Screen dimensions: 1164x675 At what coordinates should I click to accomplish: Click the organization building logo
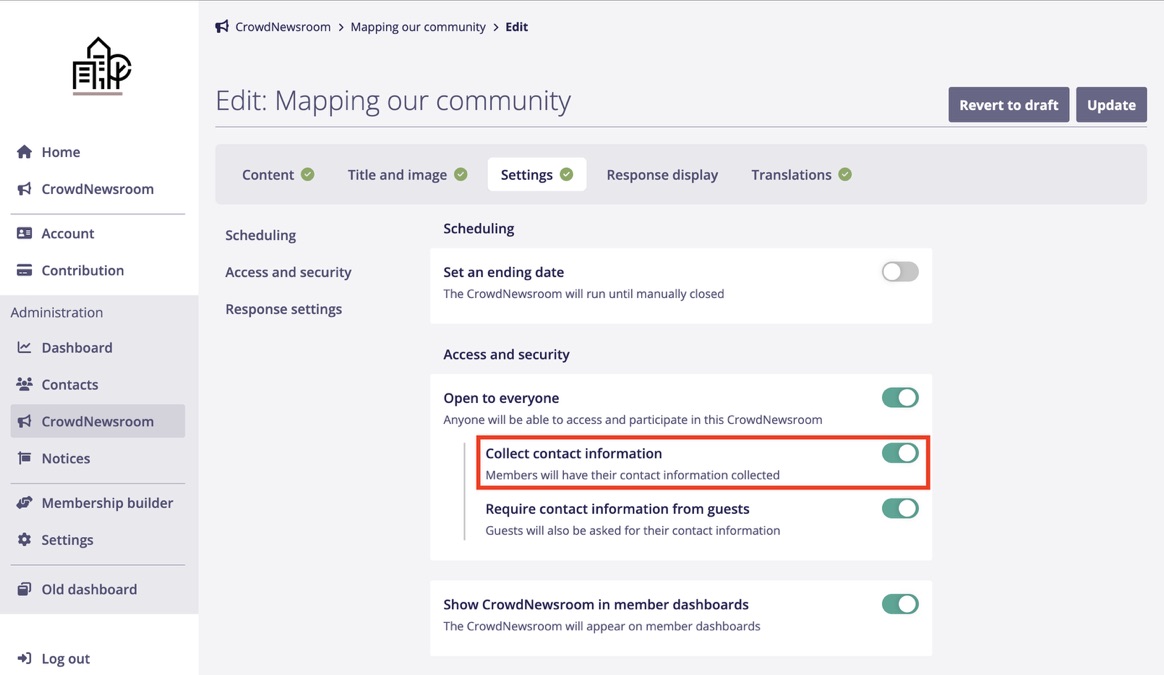(x=101, y=66)
